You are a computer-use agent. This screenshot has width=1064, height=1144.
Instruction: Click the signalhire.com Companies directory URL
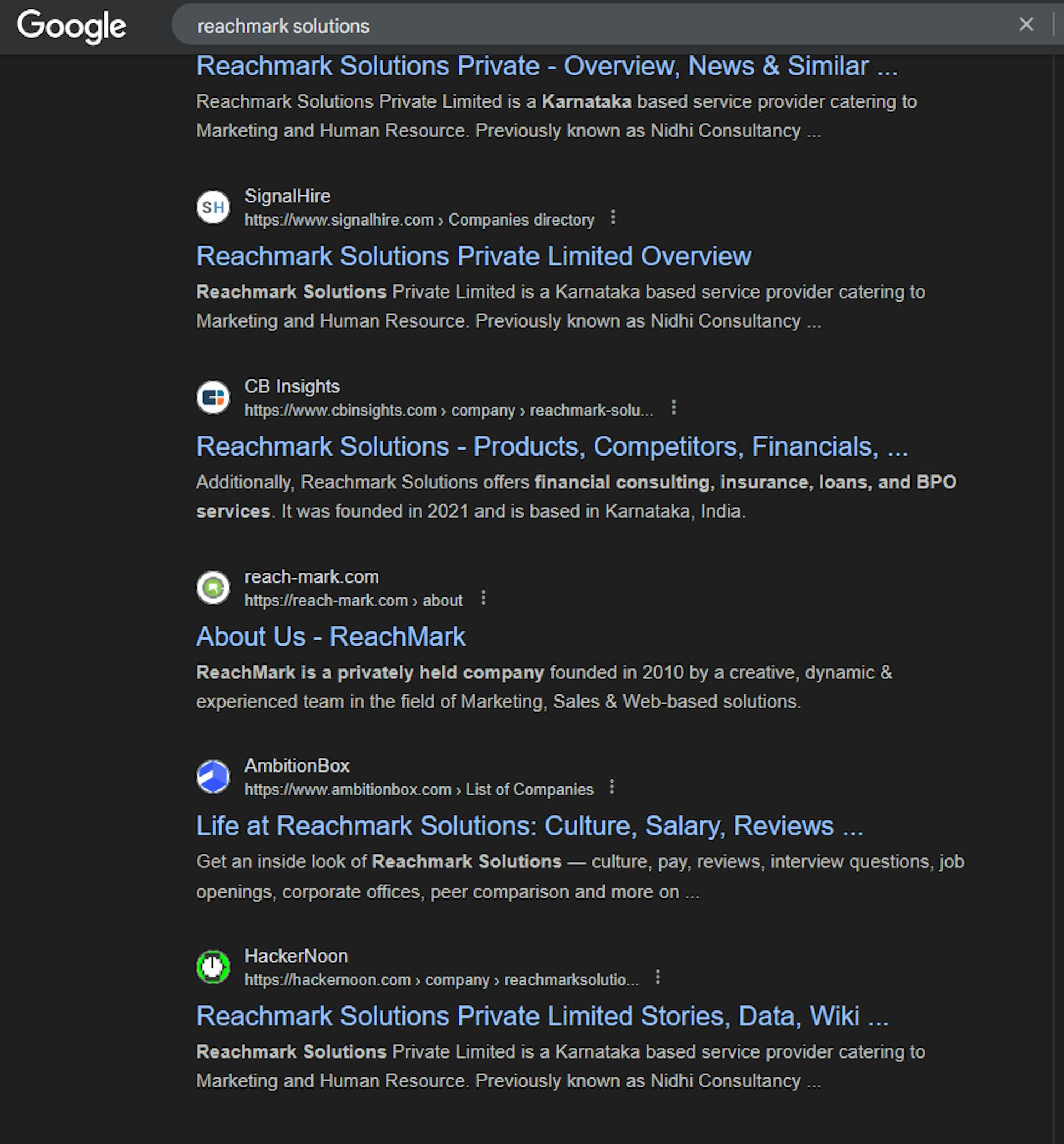(419, 221)
